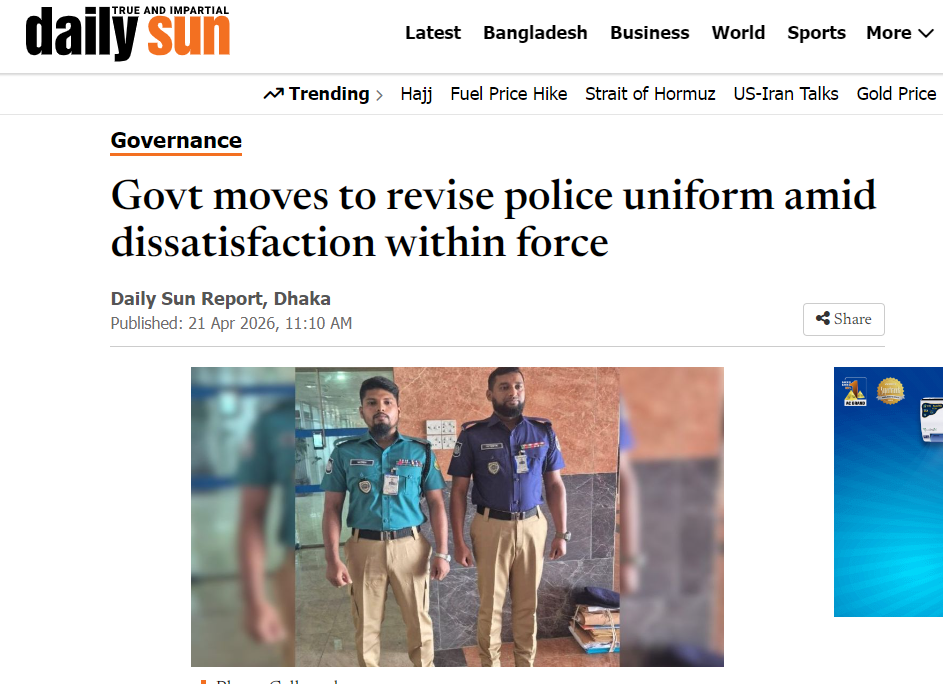The width and height of the screenshot is (943, 684).
Task: Open the Strait of Hormuz topic
Action: (650, 94)
